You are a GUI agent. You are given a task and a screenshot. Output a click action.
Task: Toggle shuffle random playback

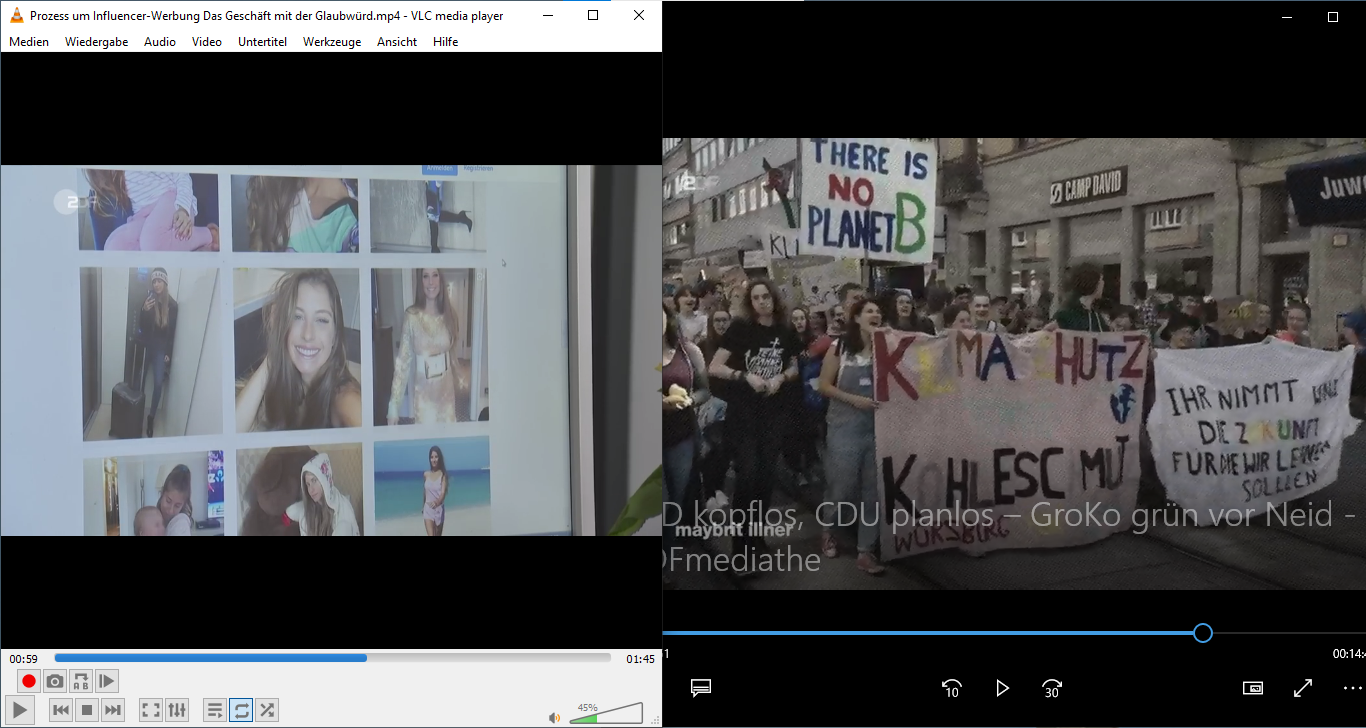point(267,710)
